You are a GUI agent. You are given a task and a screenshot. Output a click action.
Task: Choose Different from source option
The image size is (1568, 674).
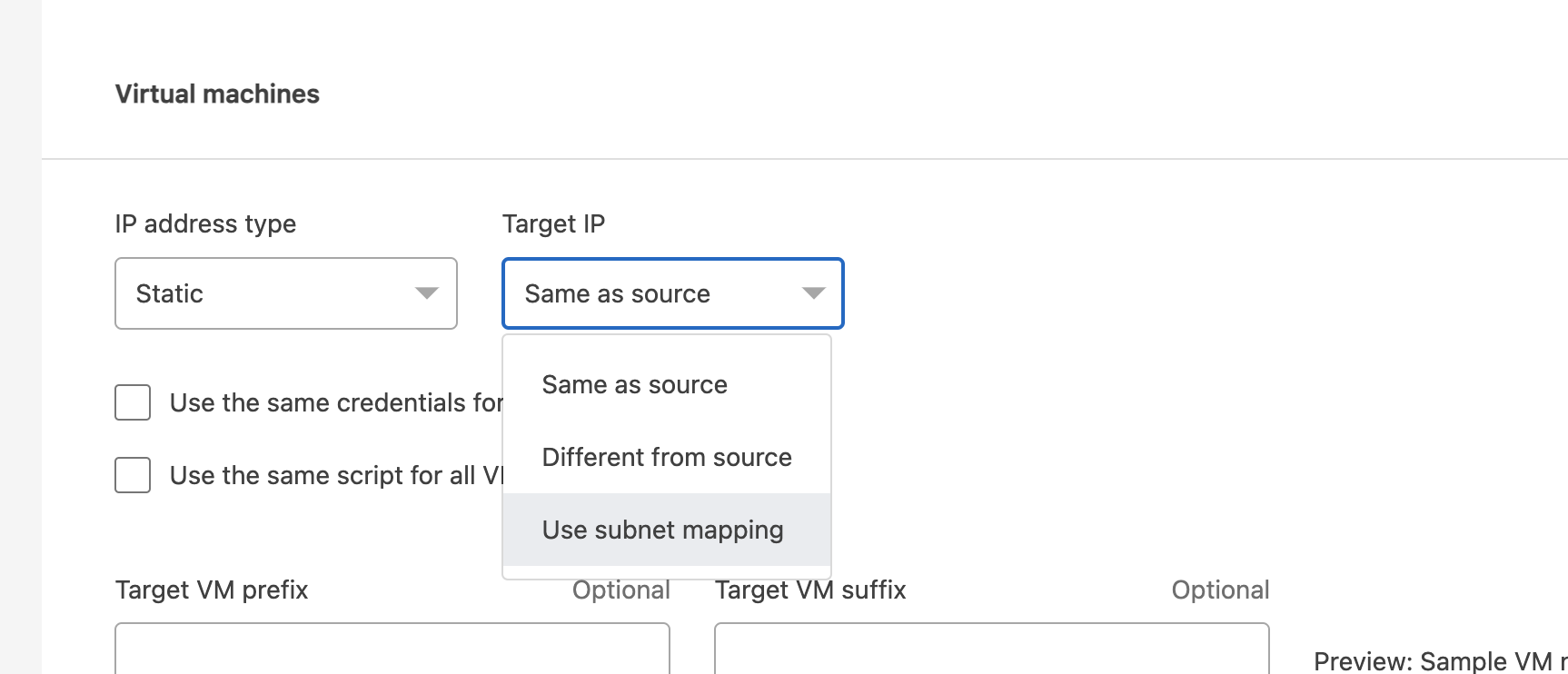tap(667, 458)
